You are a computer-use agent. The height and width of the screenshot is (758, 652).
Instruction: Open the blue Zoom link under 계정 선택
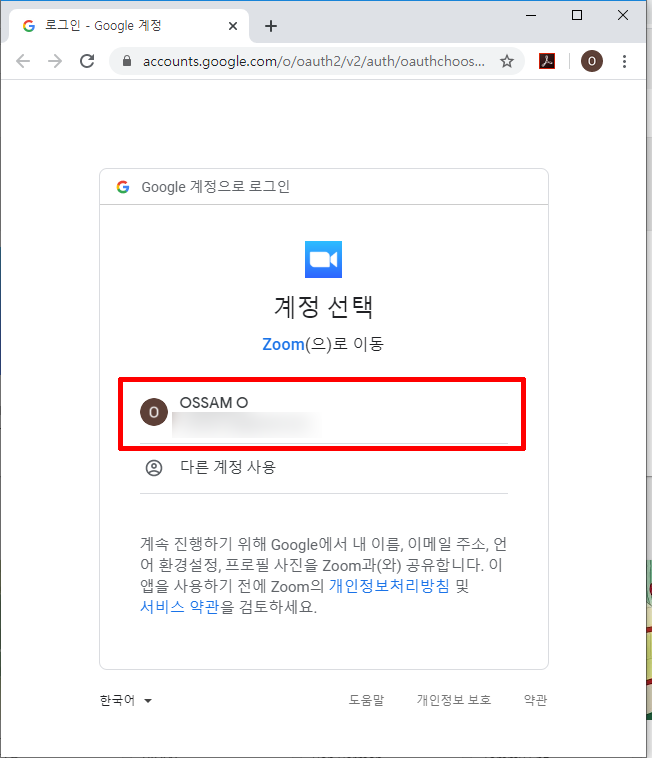click(283, 344)
